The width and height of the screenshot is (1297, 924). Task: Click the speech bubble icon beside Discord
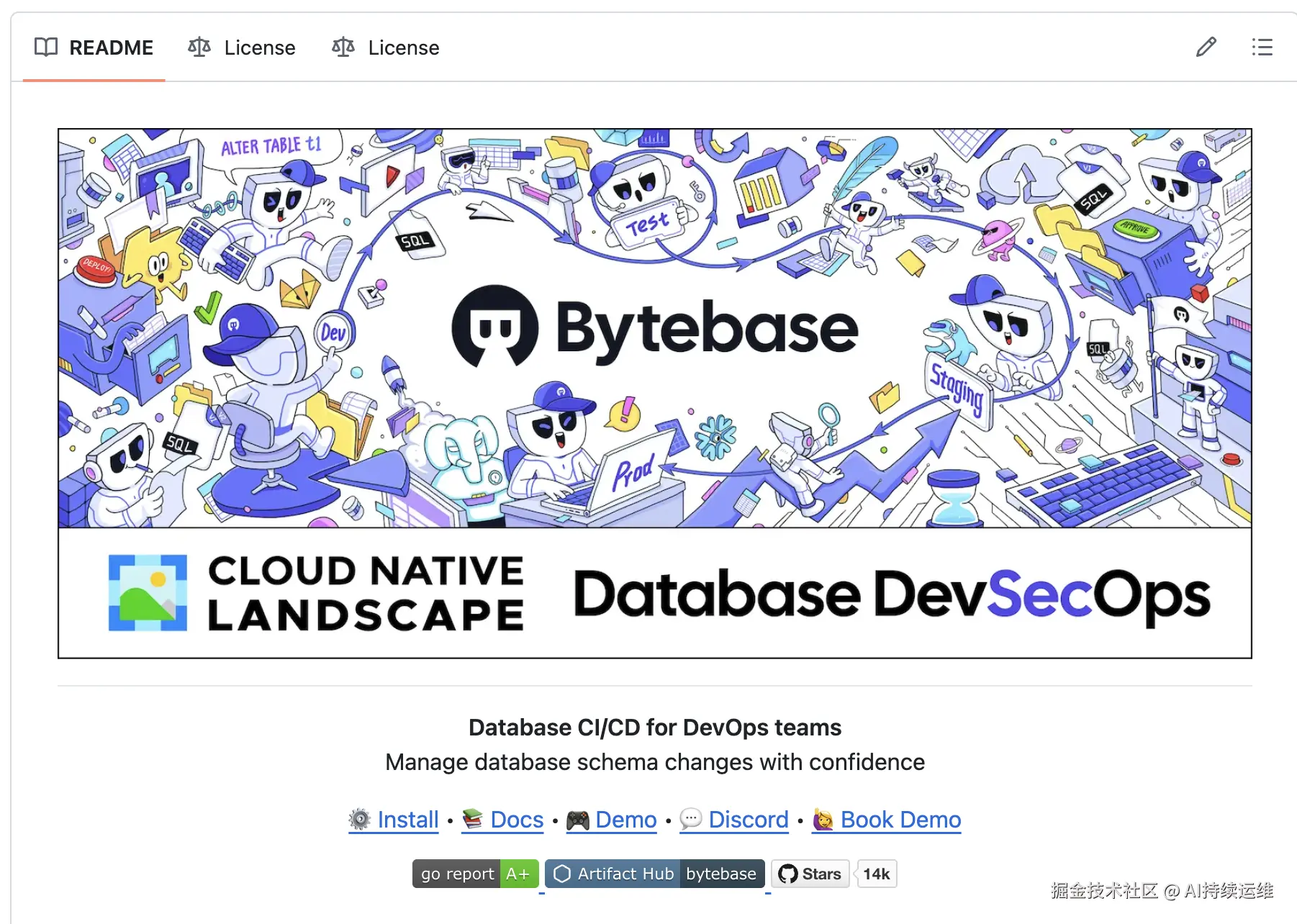point(692,819)
